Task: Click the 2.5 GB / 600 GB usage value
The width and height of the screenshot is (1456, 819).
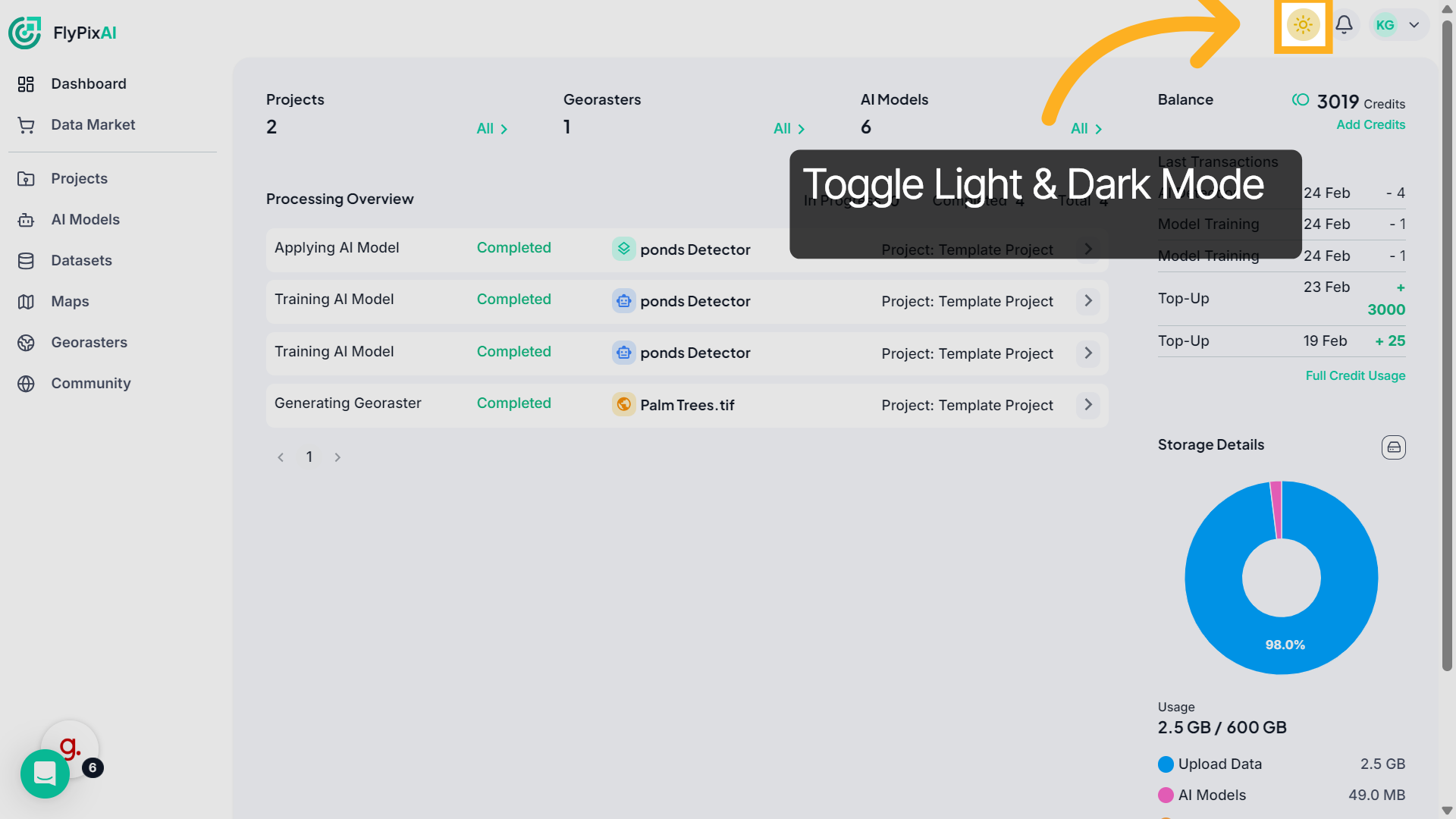Action: (x=1222, y=728)
